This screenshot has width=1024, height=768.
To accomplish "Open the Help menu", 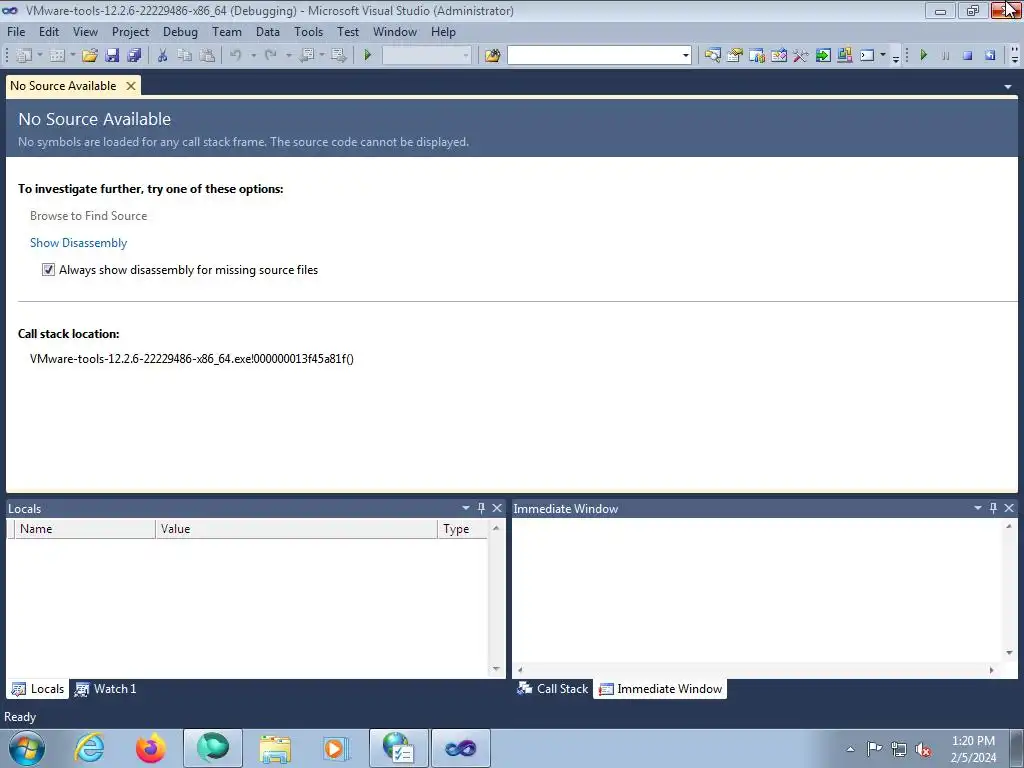I will coord(443,31).
